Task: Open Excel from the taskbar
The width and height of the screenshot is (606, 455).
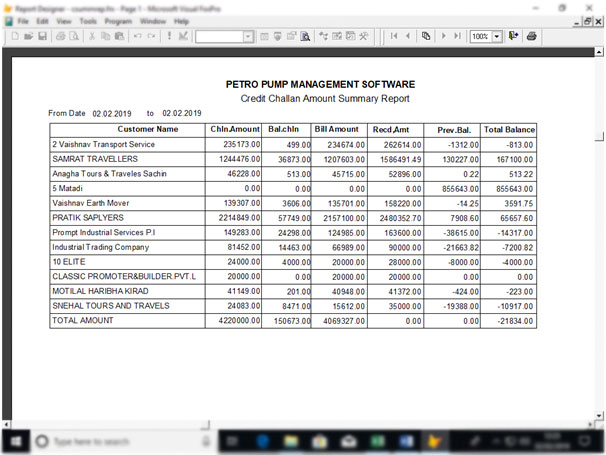Action: pos(378,441)
